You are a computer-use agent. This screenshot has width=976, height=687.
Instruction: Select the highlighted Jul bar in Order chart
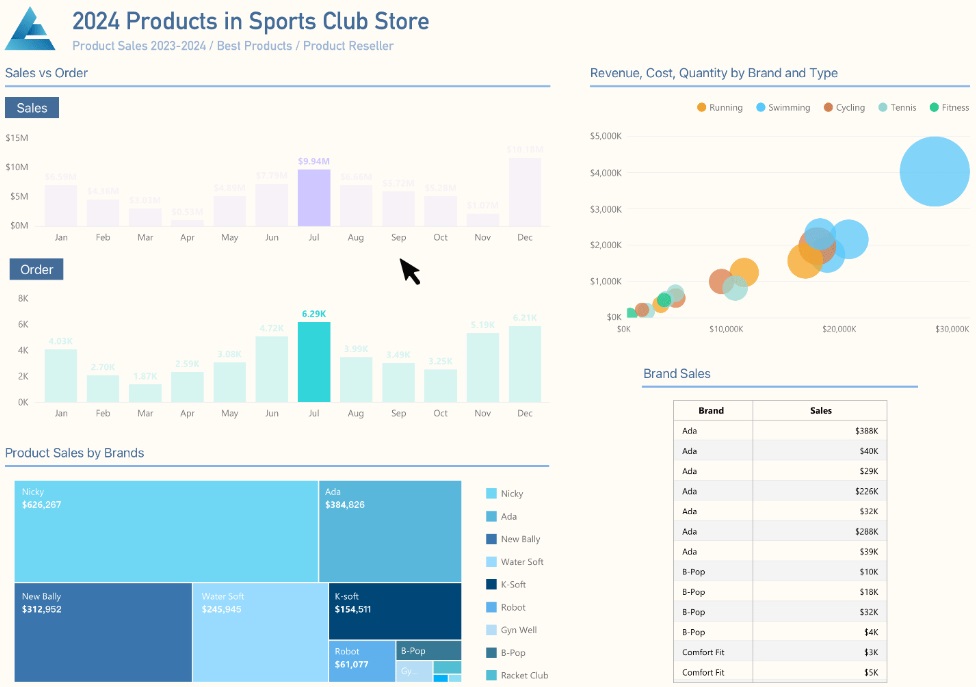pyautogui.click(x=314, y=362)
